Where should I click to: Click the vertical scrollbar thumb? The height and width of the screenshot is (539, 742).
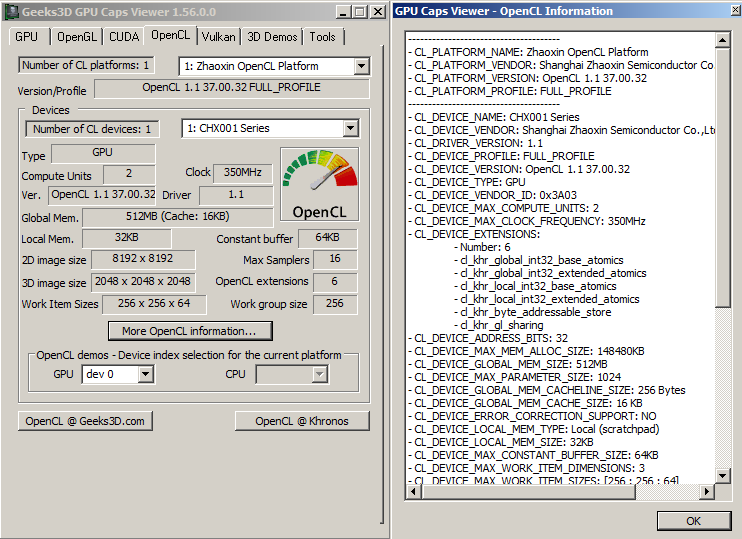pos(722,177)
